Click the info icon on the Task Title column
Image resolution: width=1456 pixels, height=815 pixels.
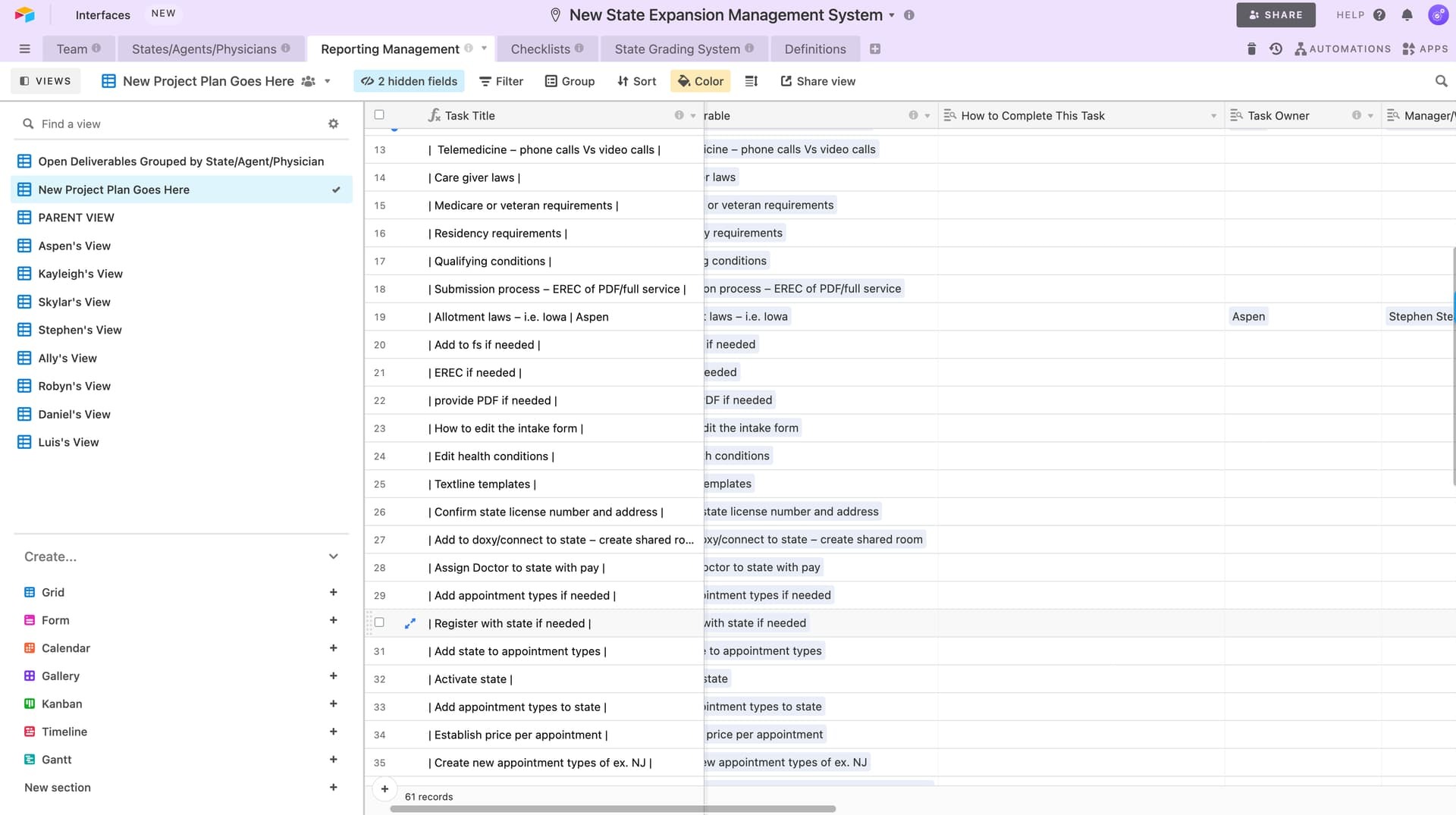pos(679,115)
